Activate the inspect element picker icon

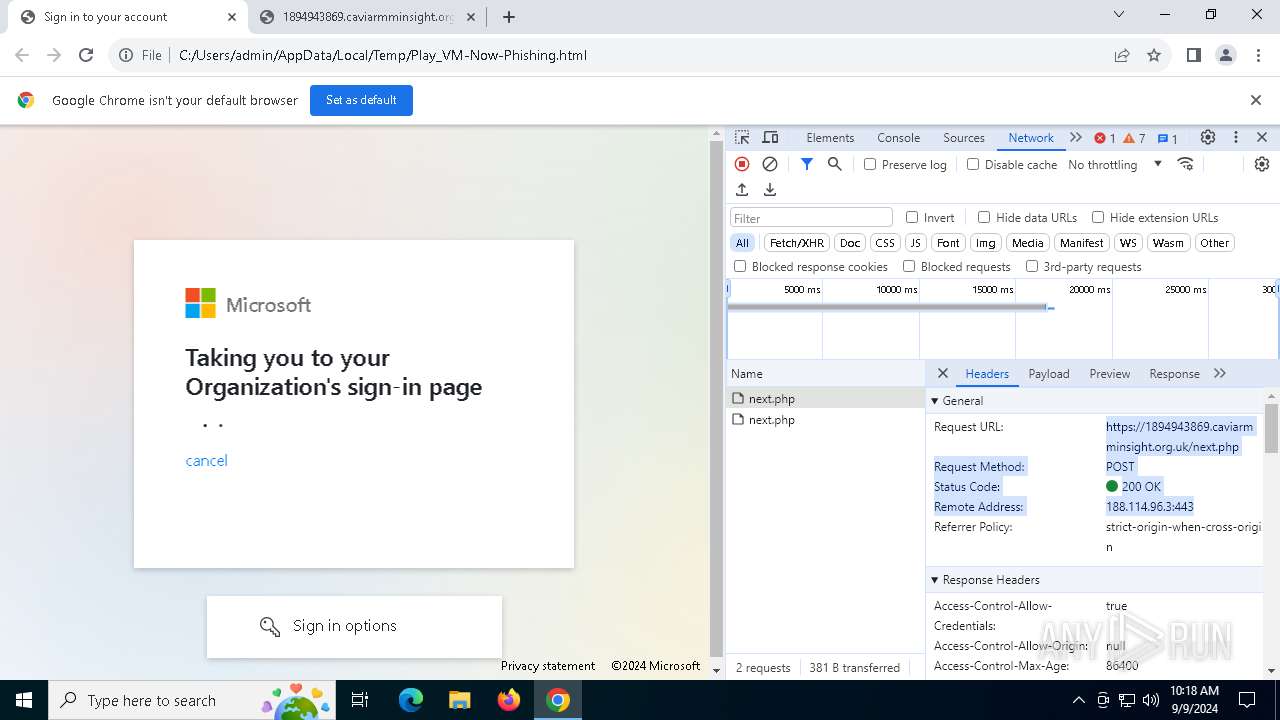[742, 138]
